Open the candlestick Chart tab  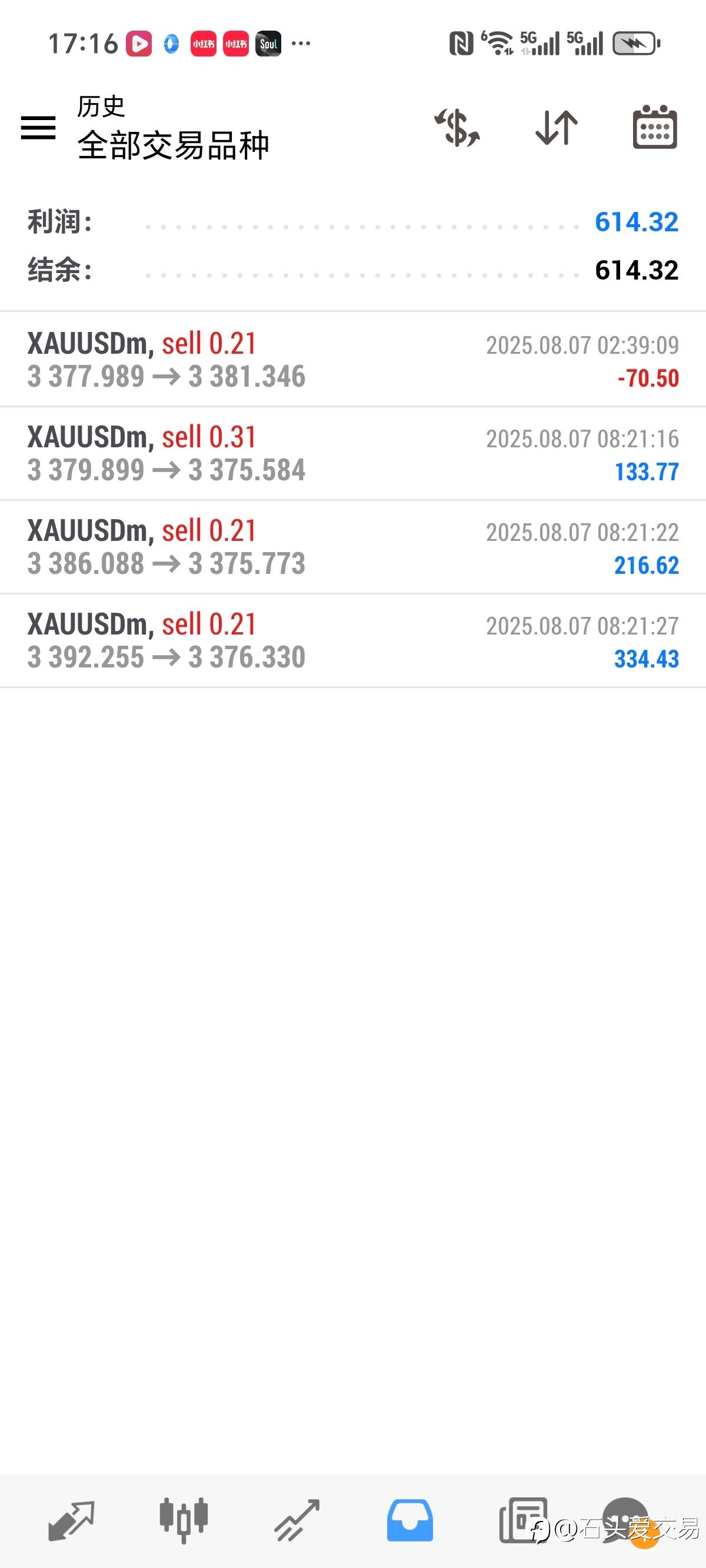tap(184, 1520)
